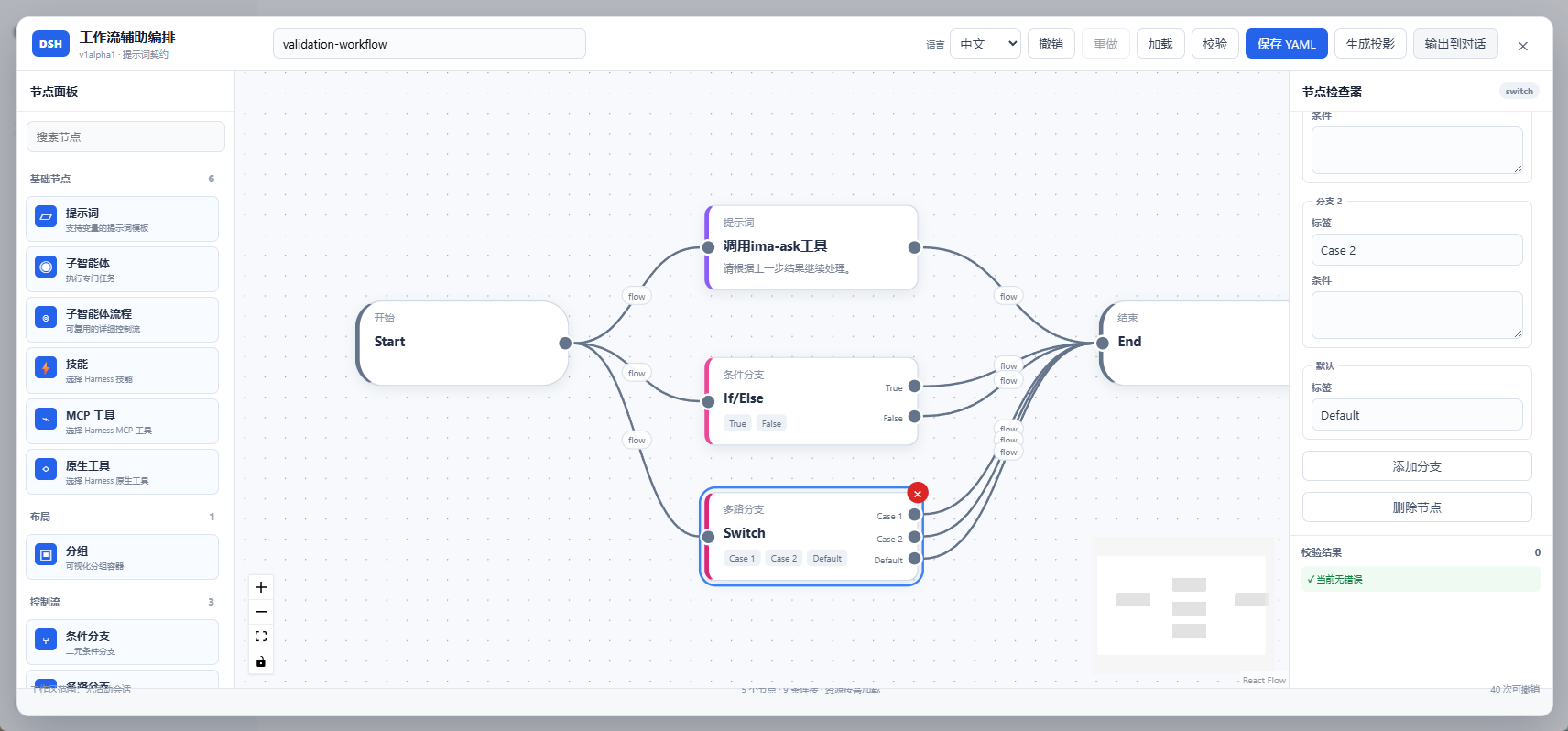Click the False chip on the If/Else node
The width and height of the screenshot is (1568, 731).
click(771, 423)
